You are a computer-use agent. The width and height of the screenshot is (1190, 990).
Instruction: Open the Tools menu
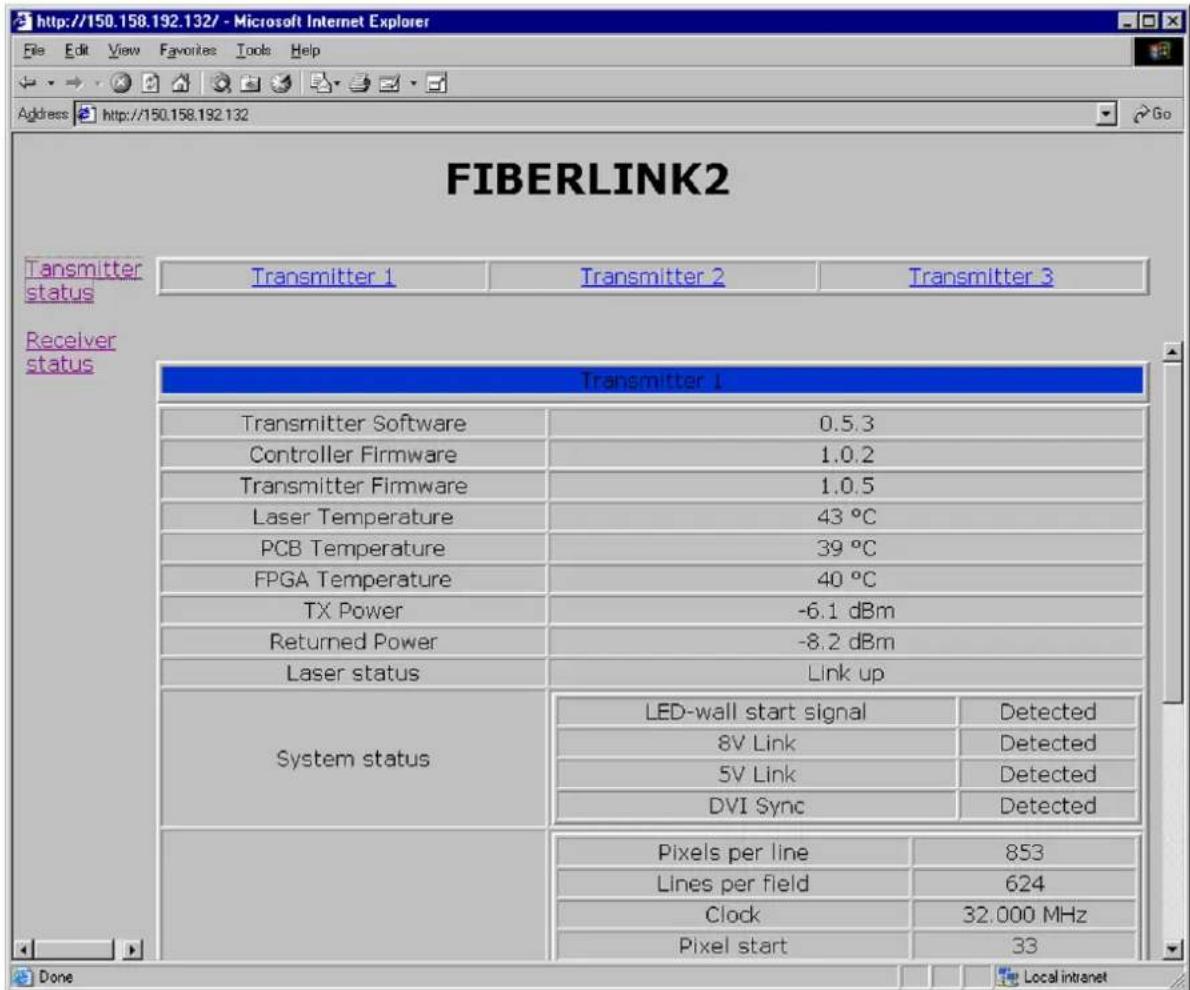click(253, 51)
